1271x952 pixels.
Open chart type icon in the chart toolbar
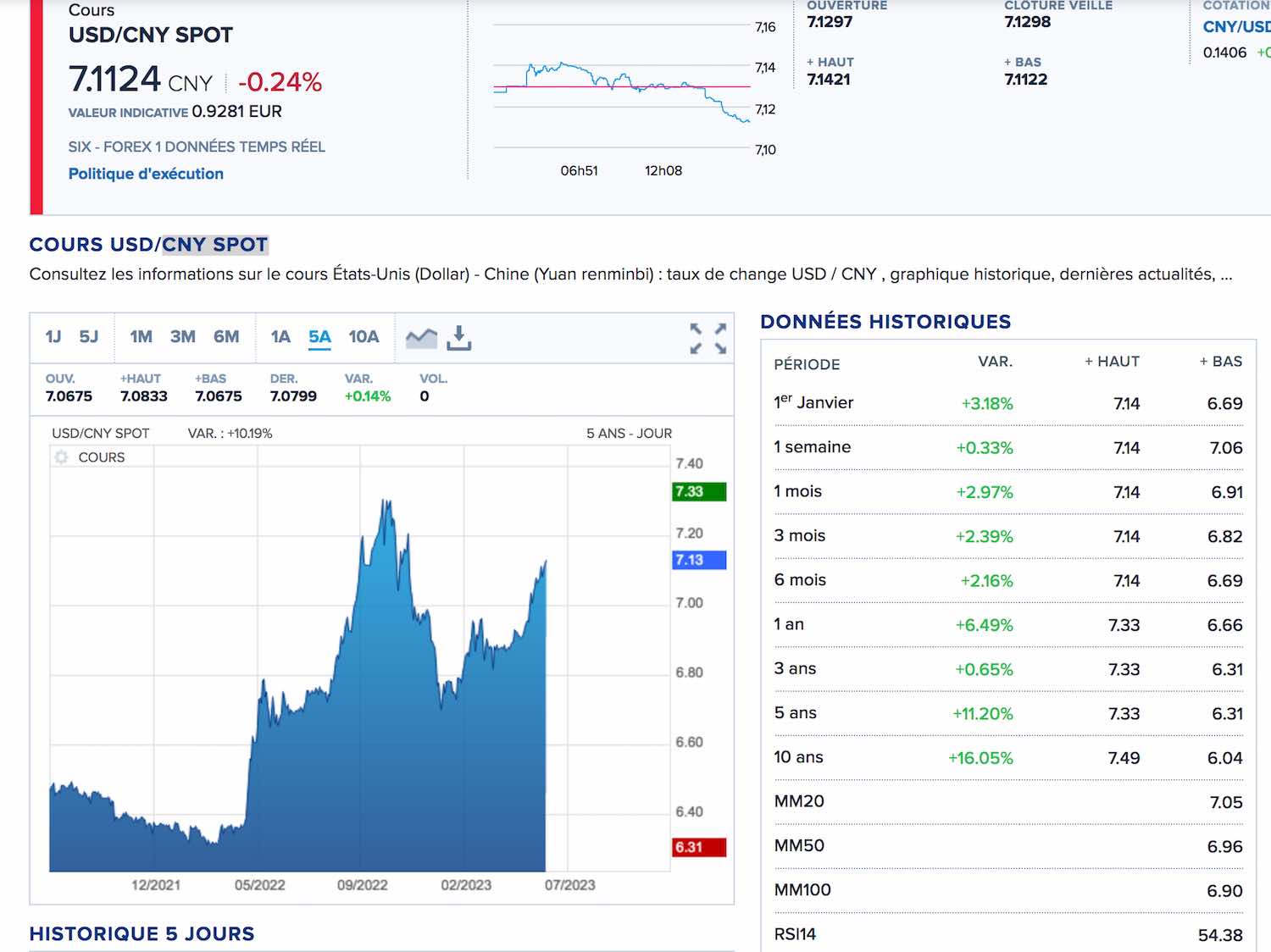click(421, 338)
